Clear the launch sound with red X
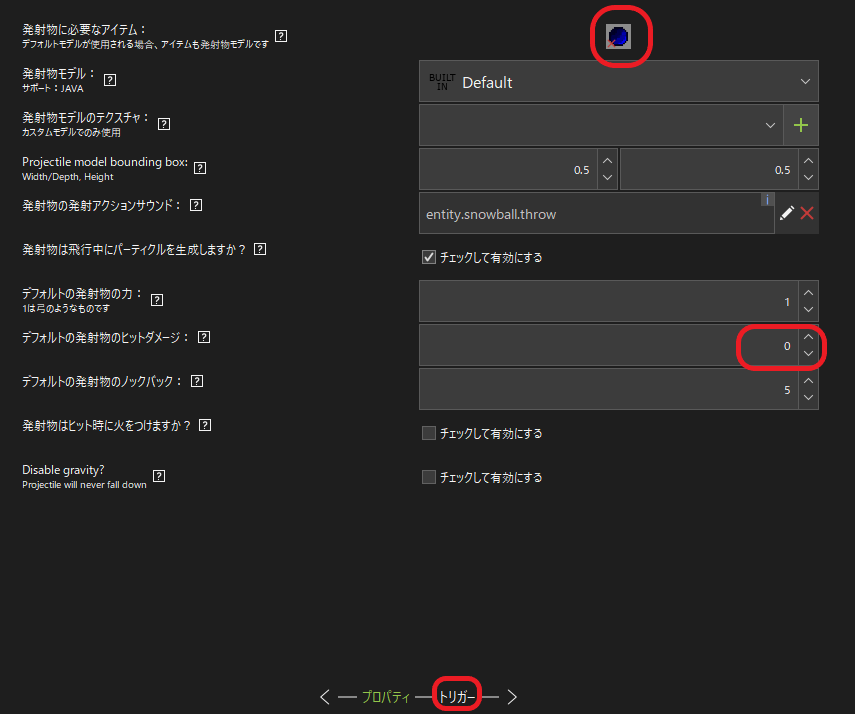The width and height of the screenshot is (855, 714). [x=807, y=213]
